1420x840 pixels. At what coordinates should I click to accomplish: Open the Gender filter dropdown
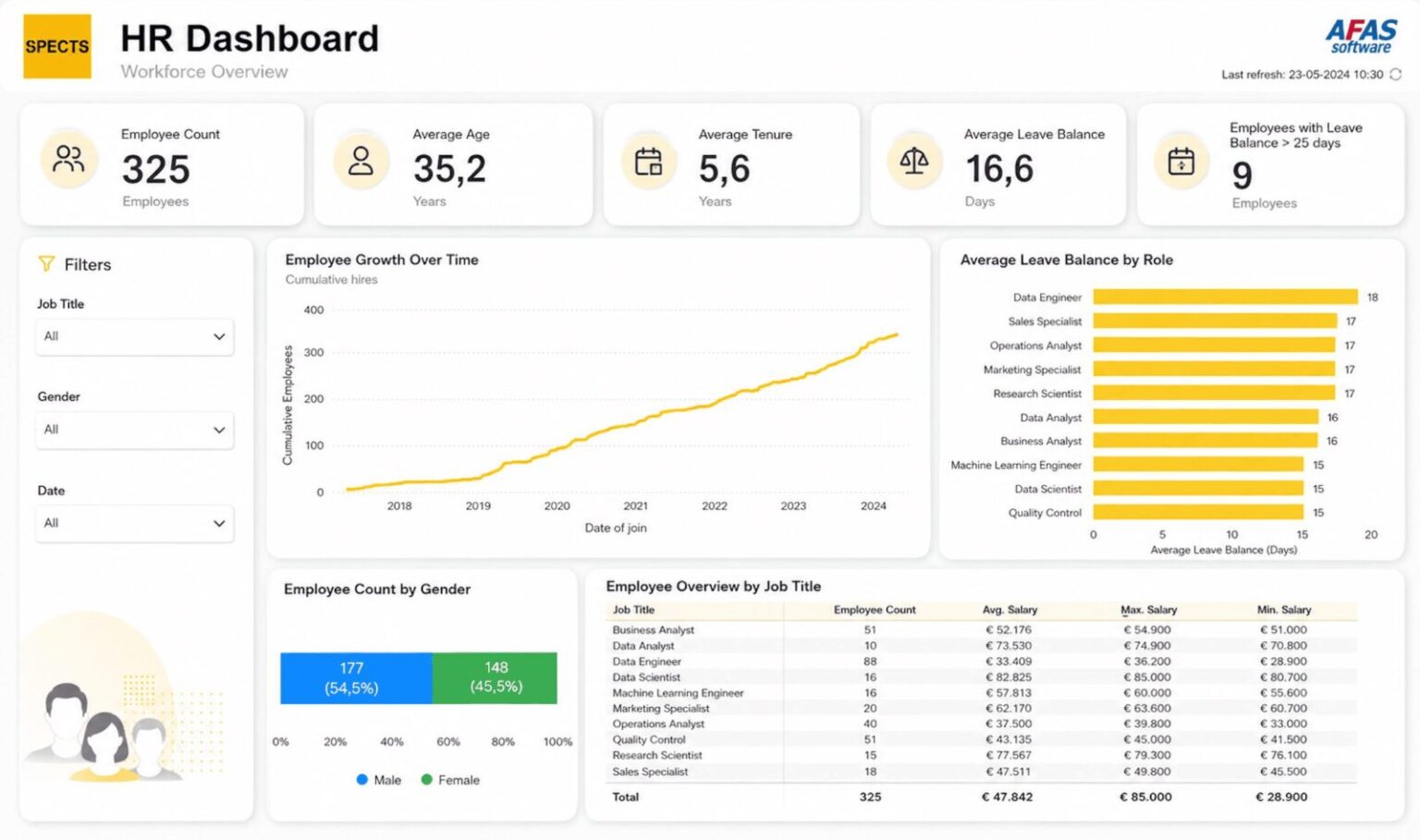[134, 430]
